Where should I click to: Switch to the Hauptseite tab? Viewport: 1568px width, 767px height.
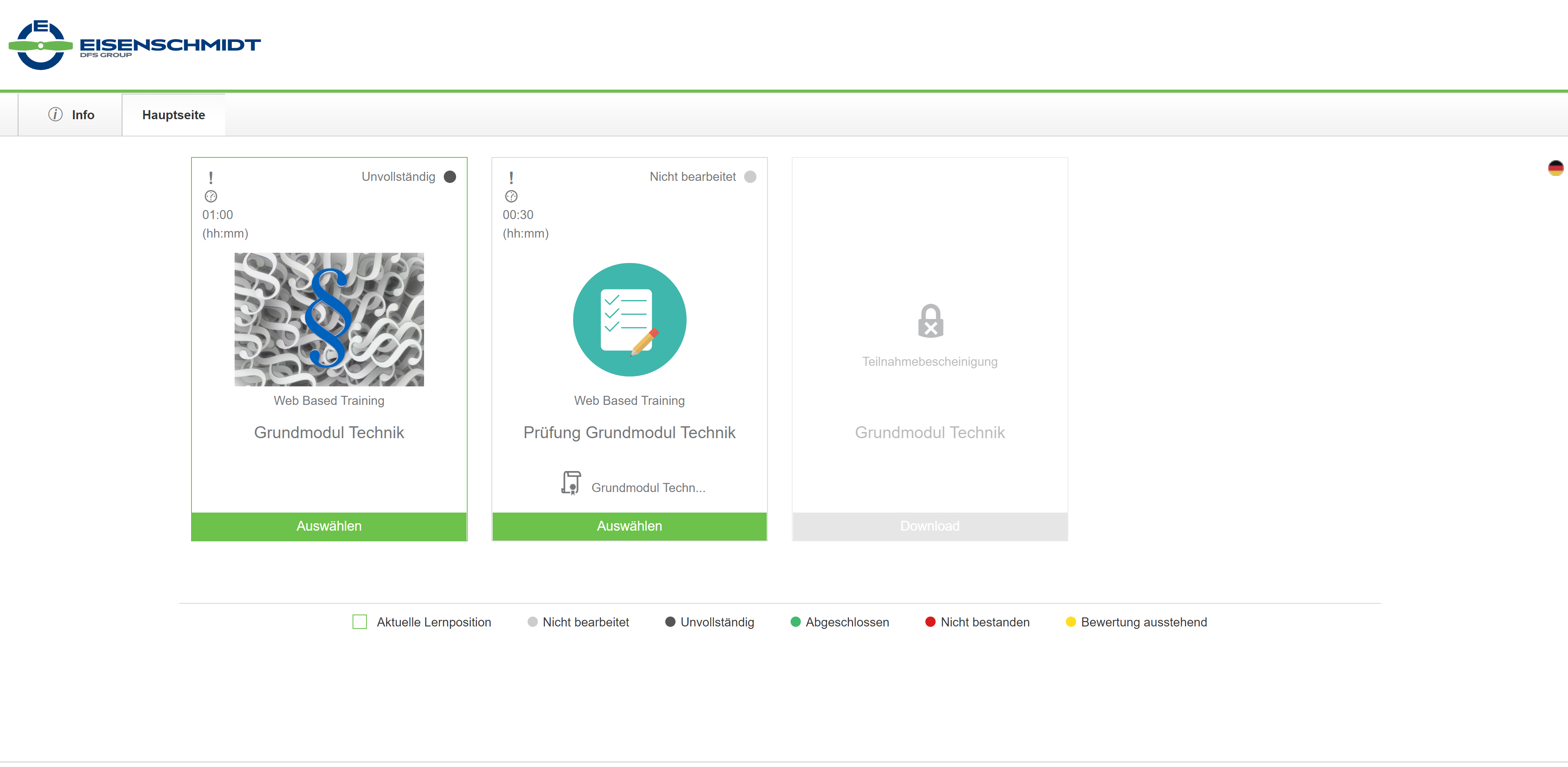click(173, 114)
